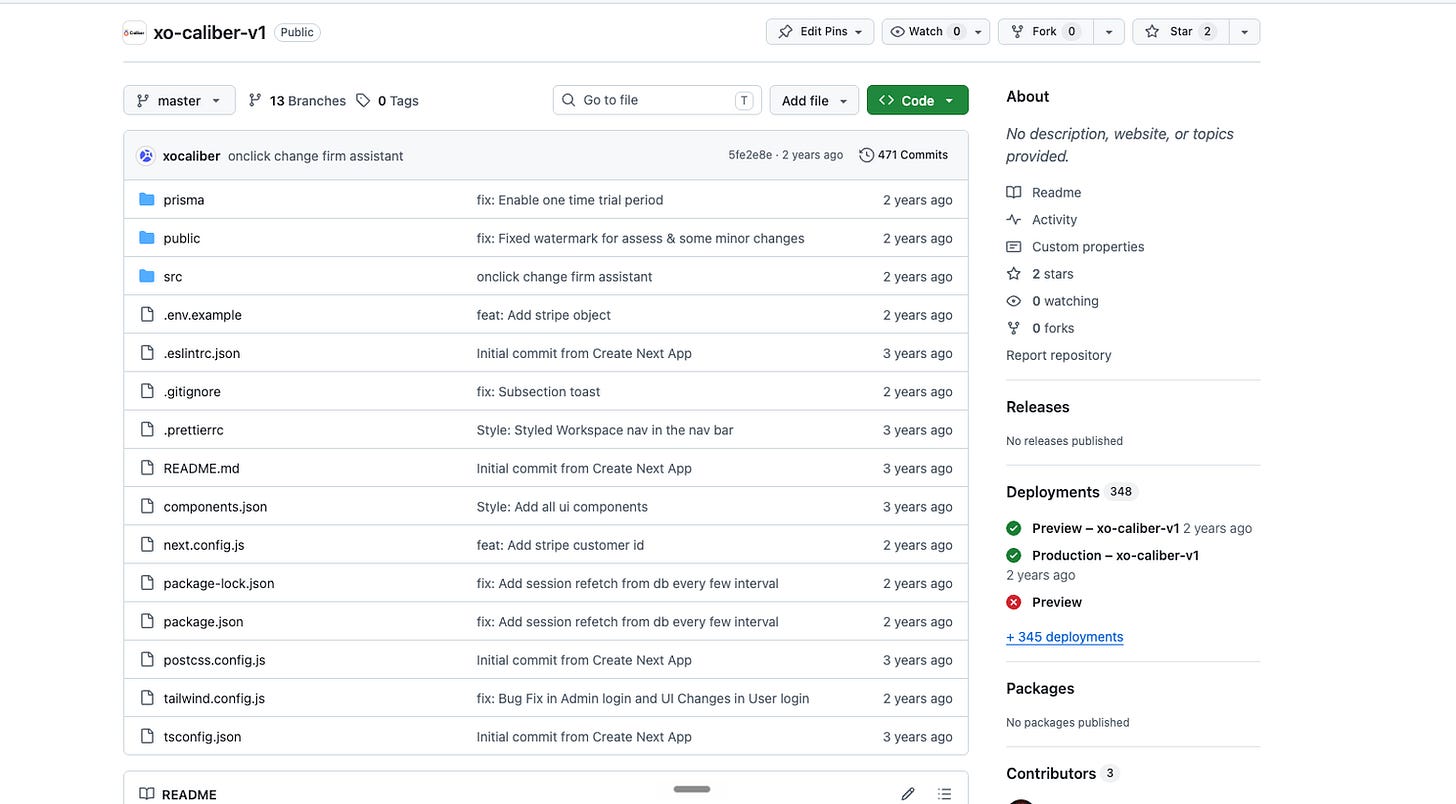View the 13 Branches page
1456x804 pixels.
pos(297,100)
